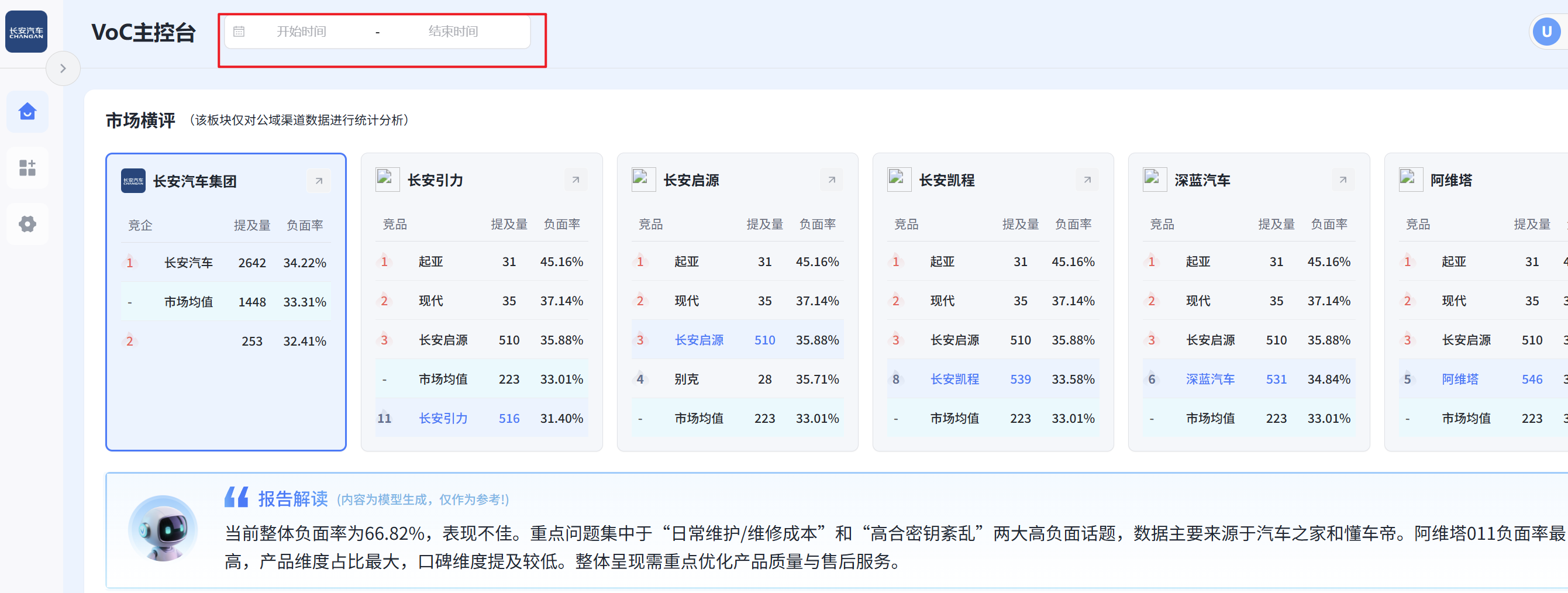Click the blue 深蓝汽车 link in rank 6
The image size is (1568, 593).
[1210, 380]
